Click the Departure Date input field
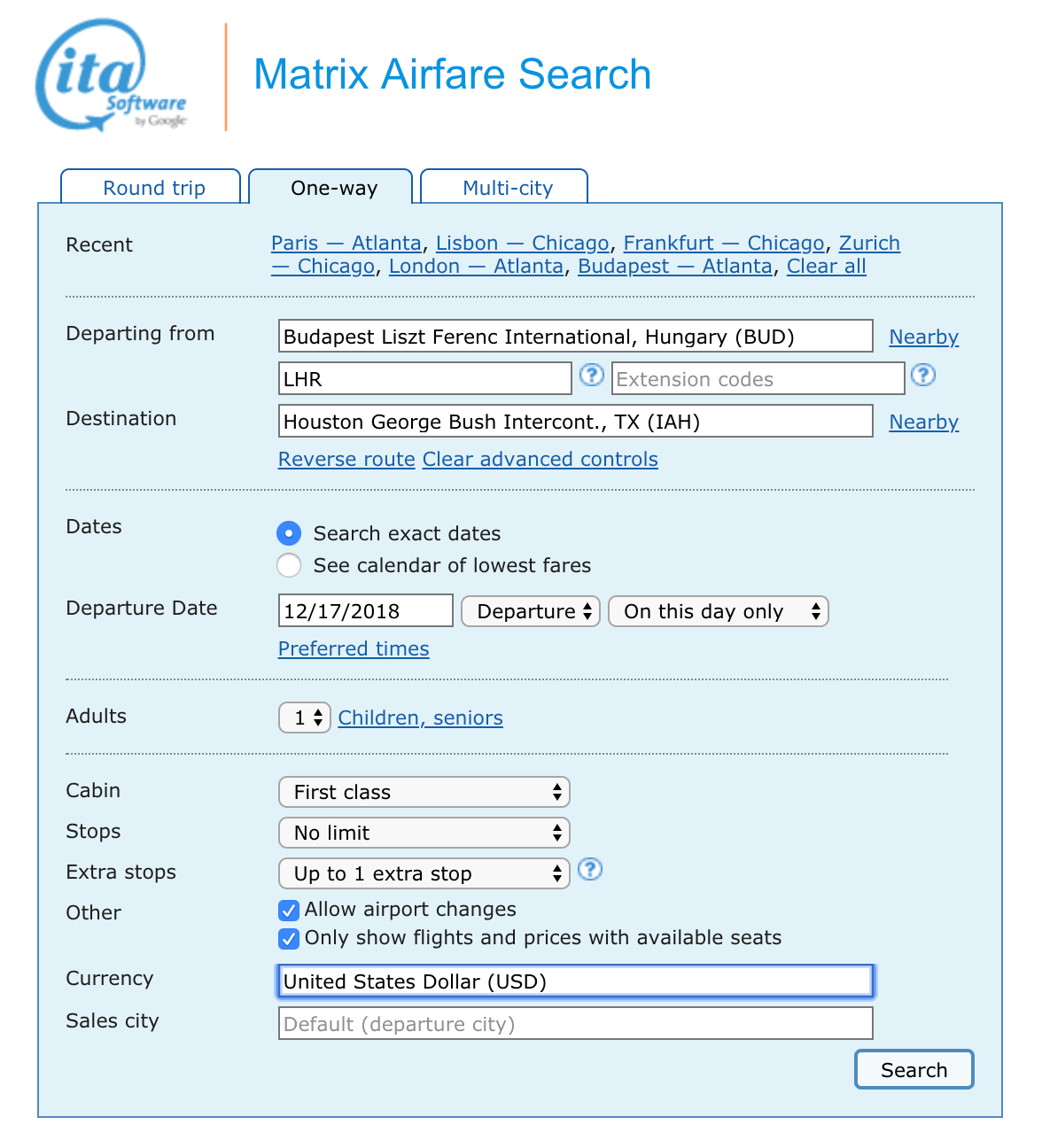Screen dimensions: 1042x1148 365,611
